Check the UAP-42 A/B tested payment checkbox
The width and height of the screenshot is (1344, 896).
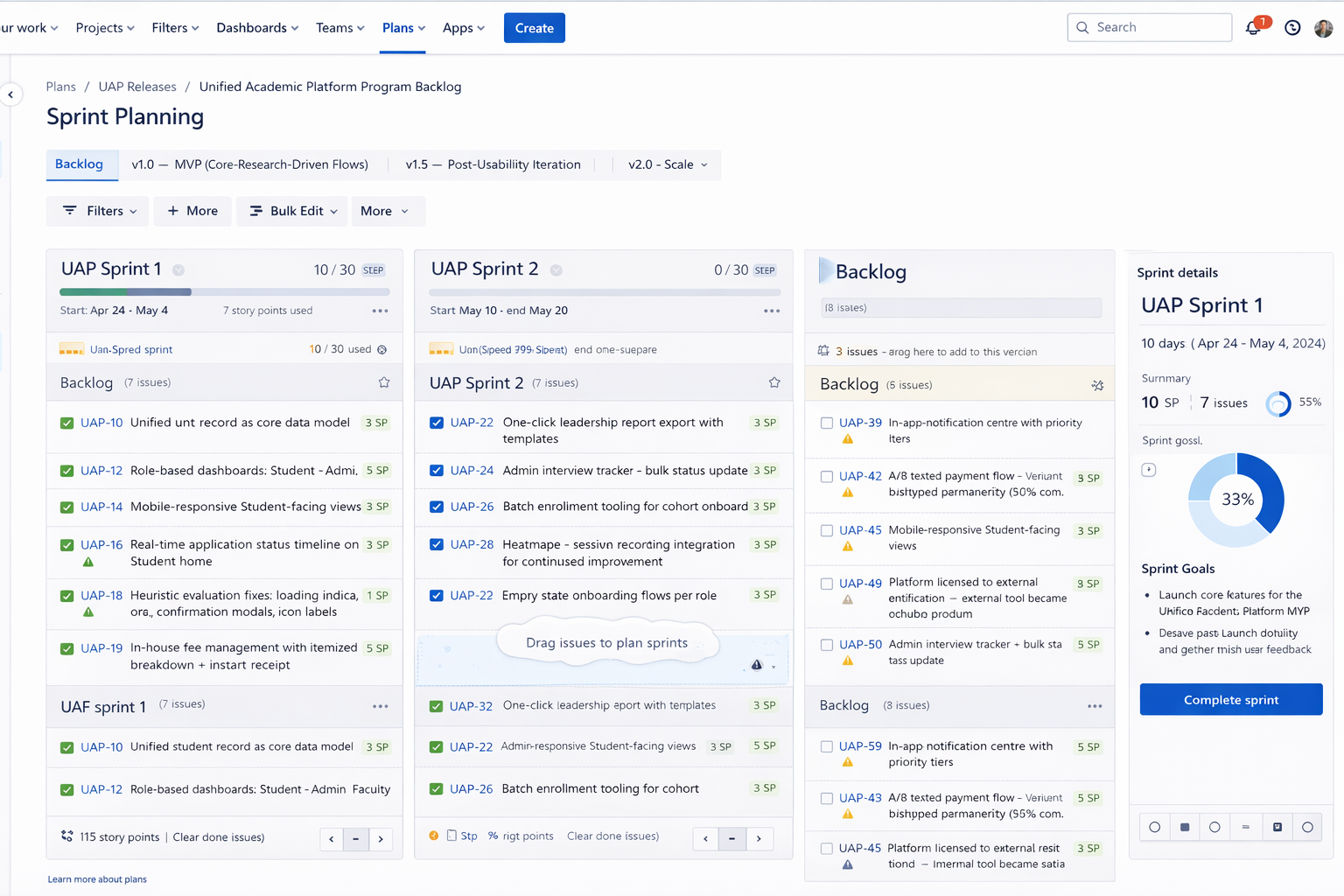coord(826,477)
